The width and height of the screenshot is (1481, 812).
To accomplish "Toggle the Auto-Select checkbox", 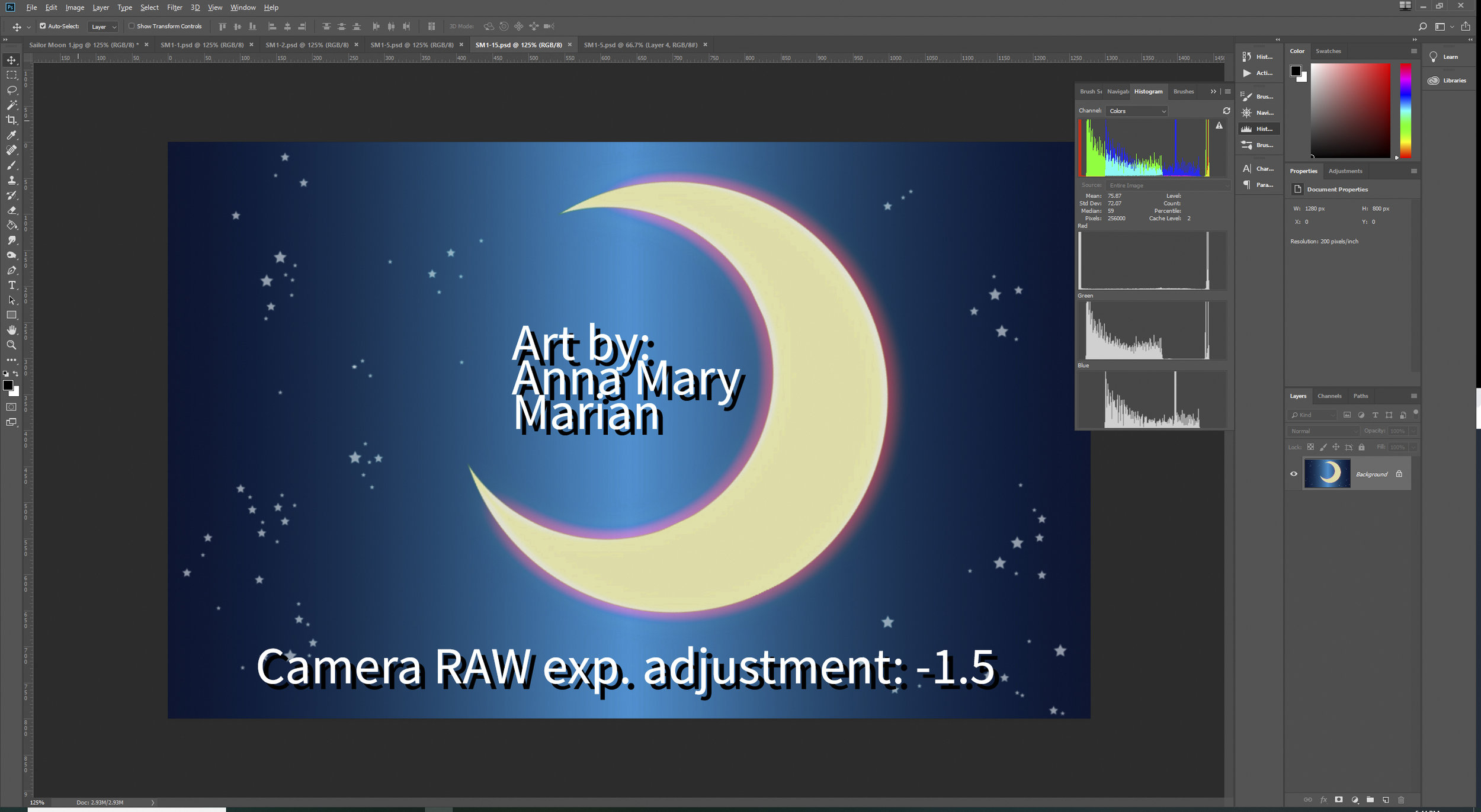I will click(x=43, y=26).
